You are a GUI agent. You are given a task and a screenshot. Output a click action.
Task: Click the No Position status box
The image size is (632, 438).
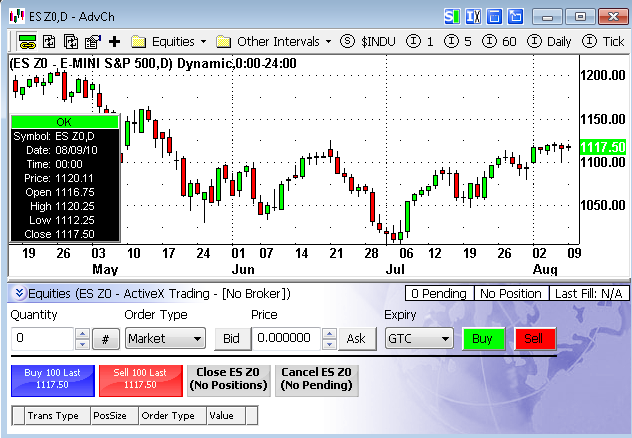511,293
